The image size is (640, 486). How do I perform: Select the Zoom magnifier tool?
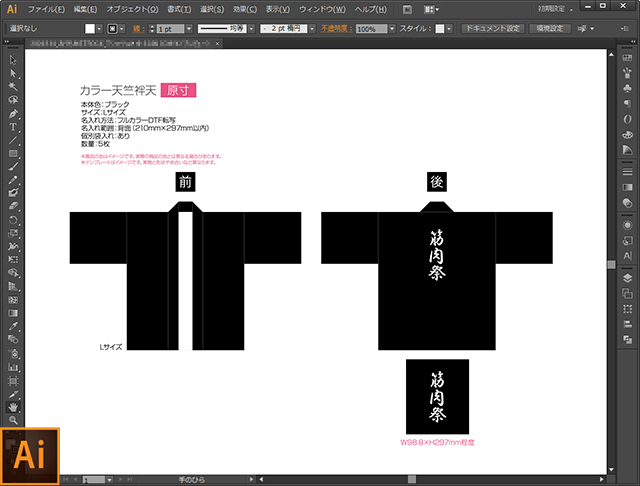click(13, 420)
